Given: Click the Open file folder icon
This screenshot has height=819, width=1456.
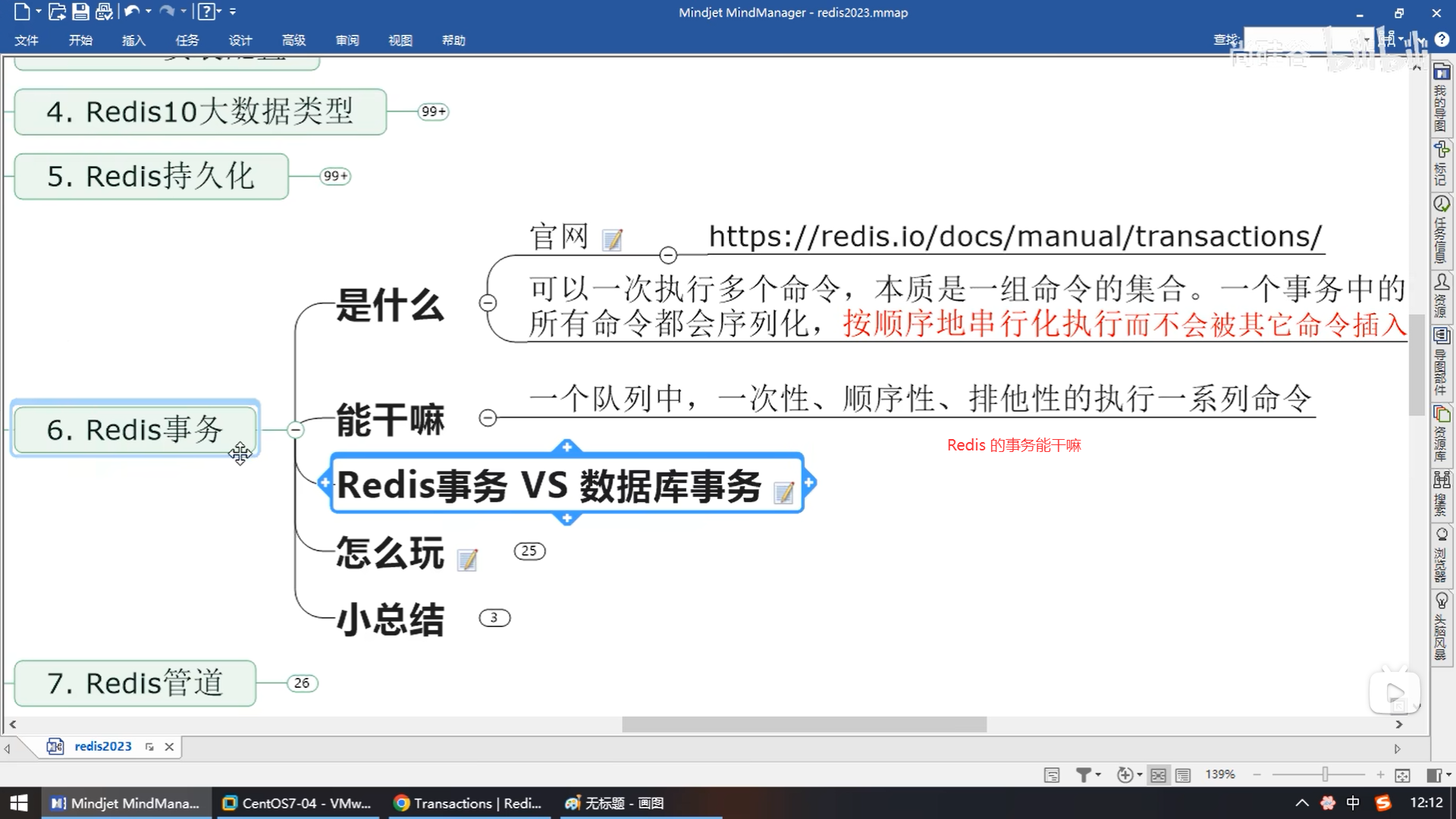Looking at the screenshot, I should 56,11.
